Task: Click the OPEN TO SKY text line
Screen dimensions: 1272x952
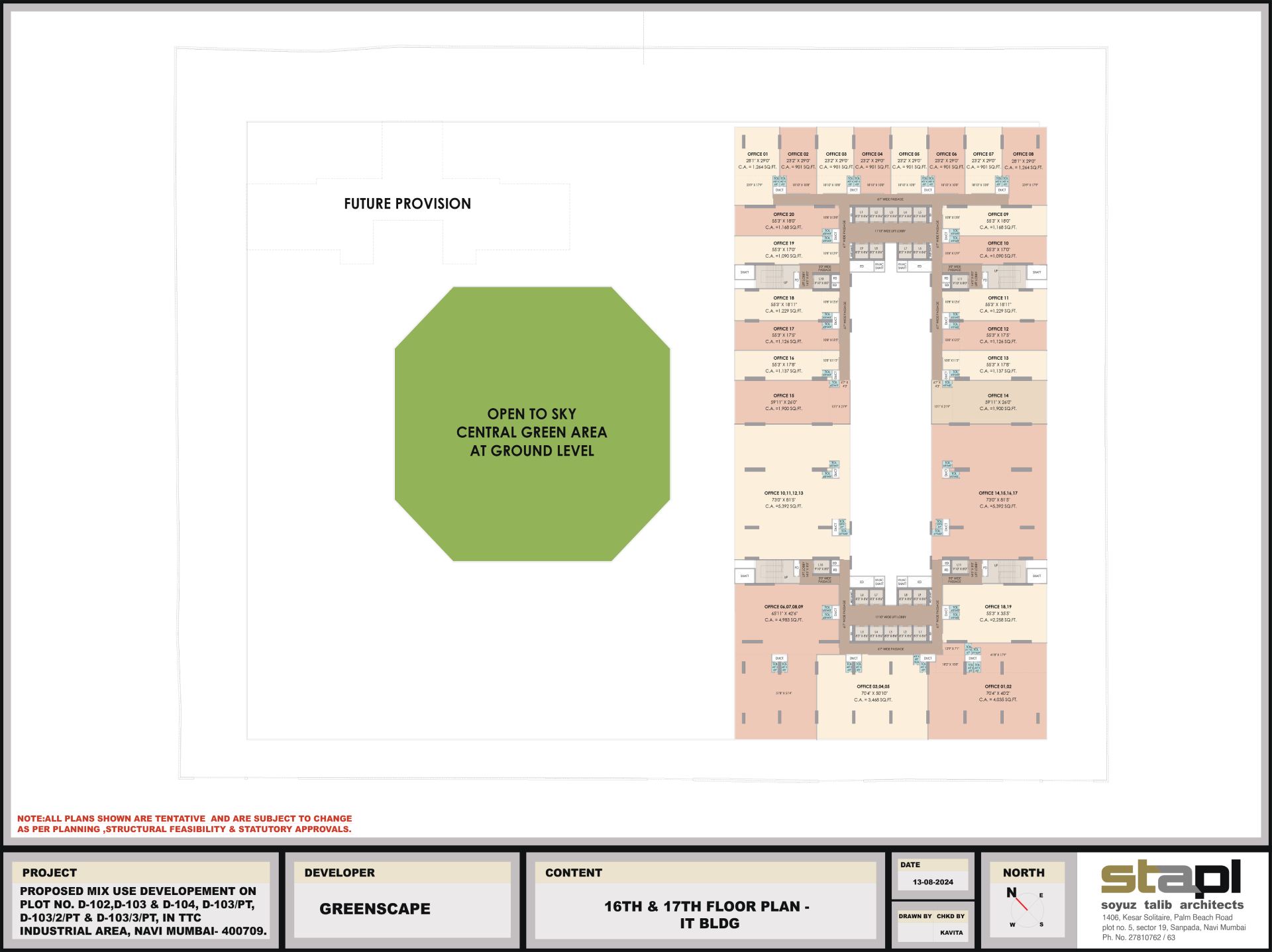Action: pos(532,414)
